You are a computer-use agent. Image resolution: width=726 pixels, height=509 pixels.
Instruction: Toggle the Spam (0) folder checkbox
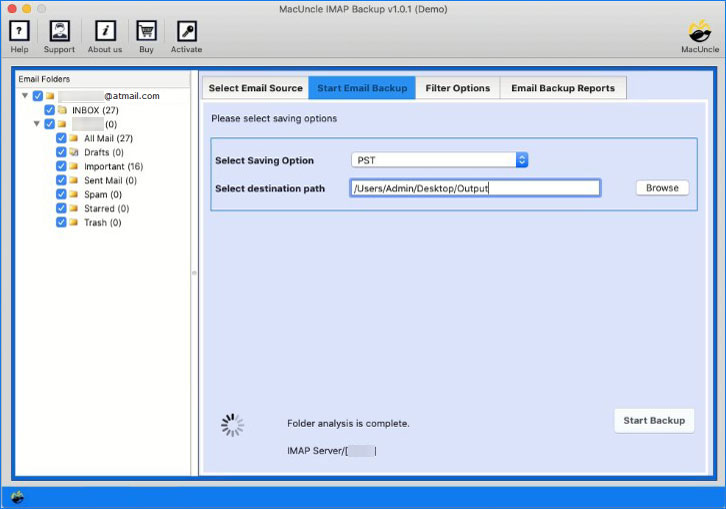pos(61,195)
